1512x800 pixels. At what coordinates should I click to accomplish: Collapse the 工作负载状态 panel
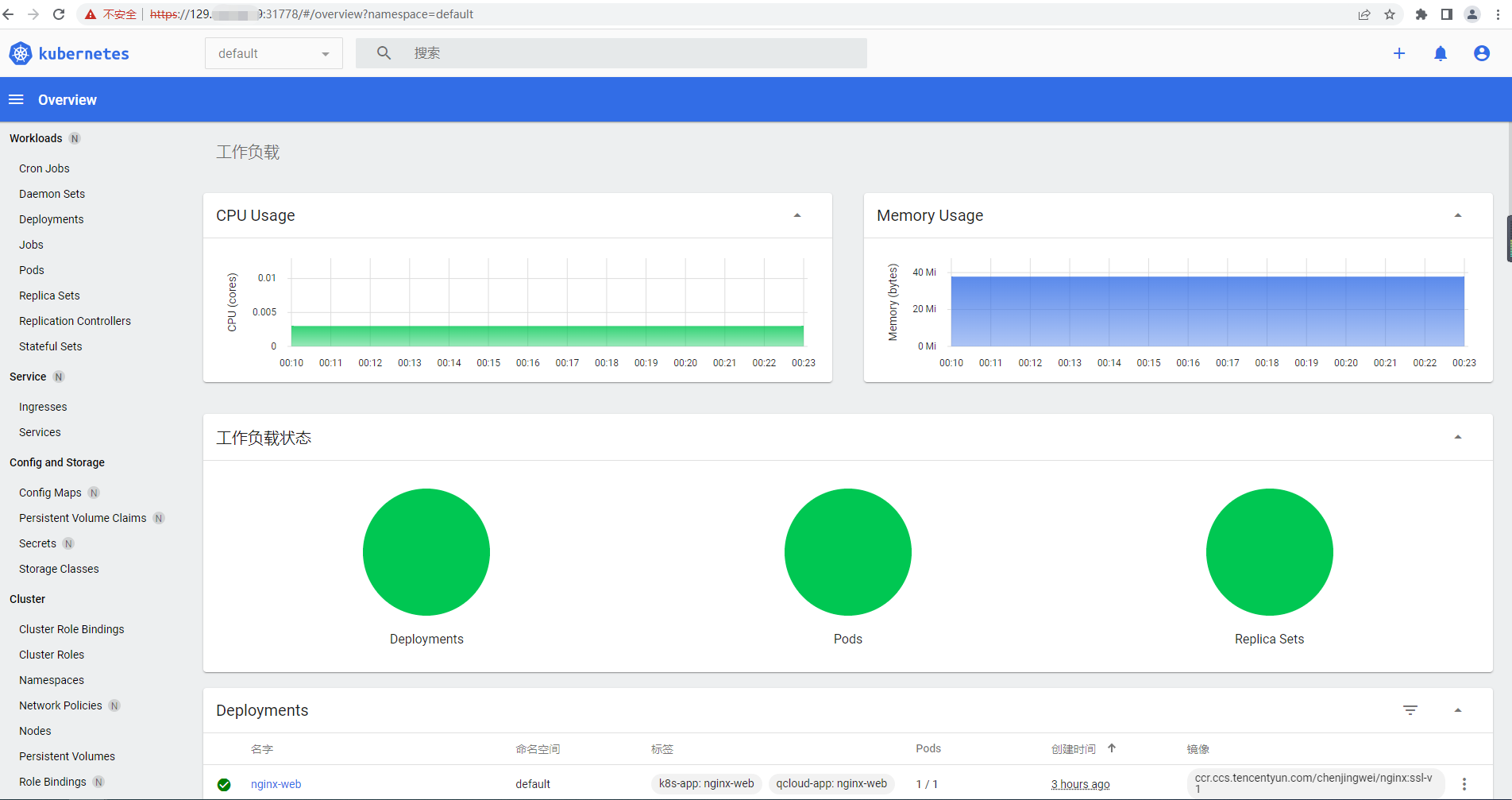pos(1458,437)
